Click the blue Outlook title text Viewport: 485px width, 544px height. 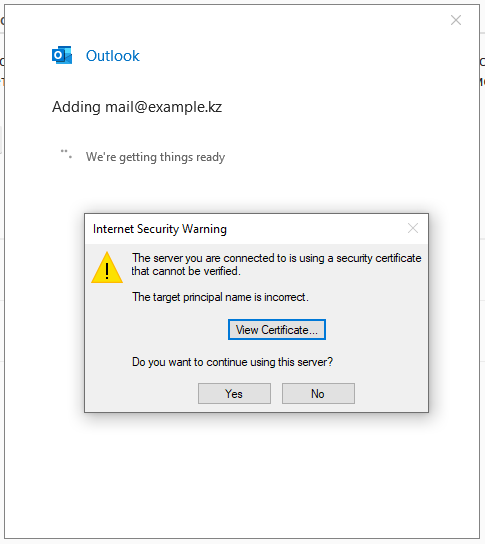point(112,56)
